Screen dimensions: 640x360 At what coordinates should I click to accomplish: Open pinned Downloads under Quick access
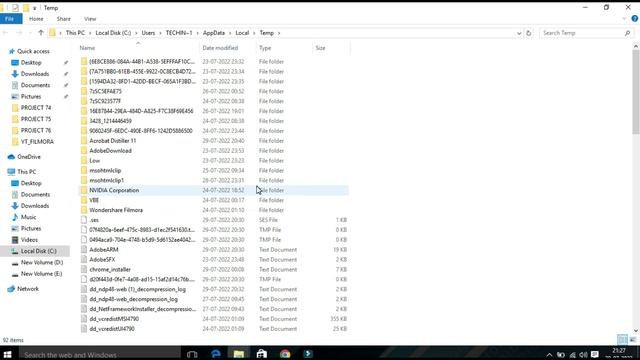(x=35, y=74)
